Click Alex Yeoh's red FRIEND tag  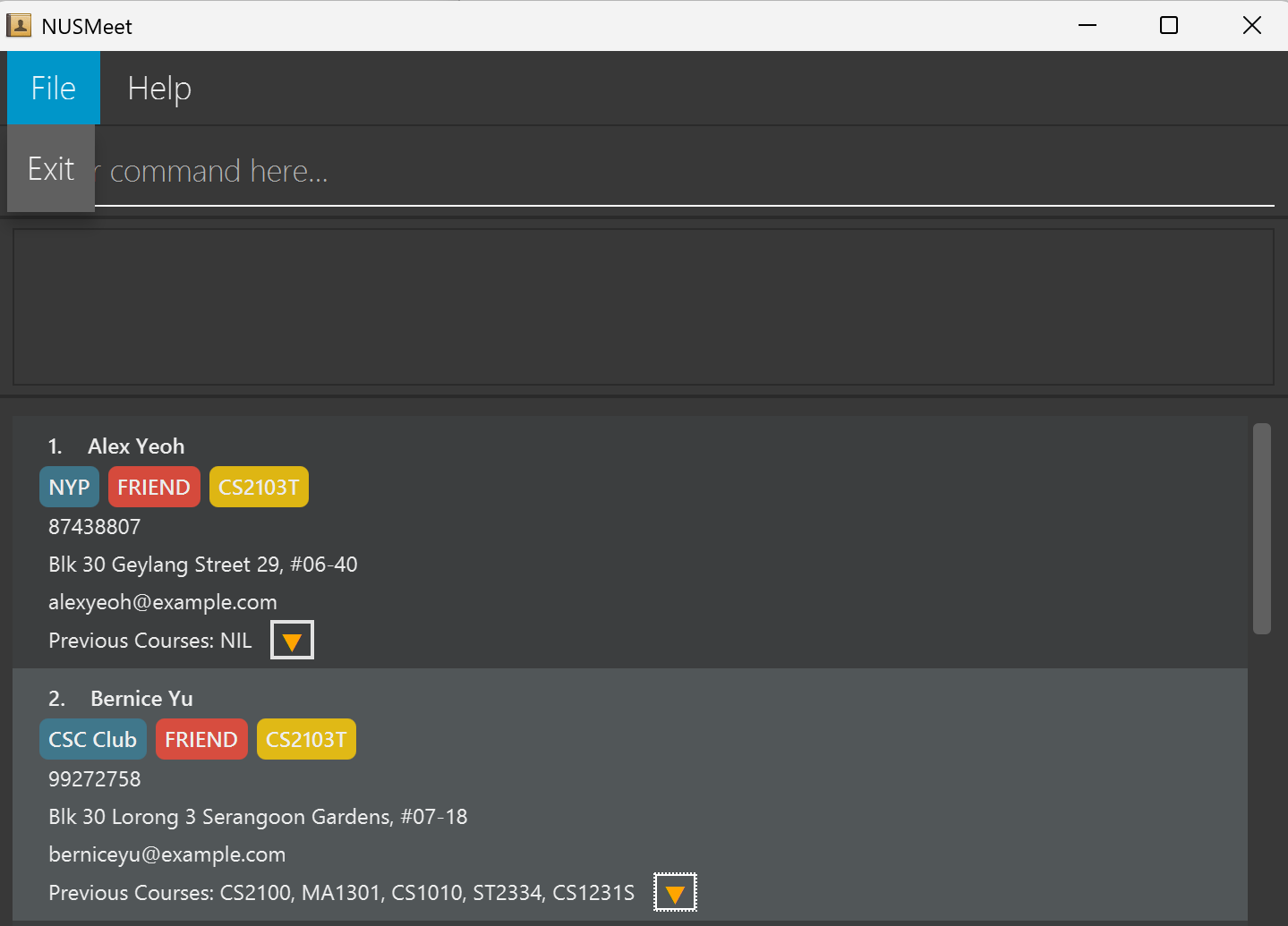[154, 488]
